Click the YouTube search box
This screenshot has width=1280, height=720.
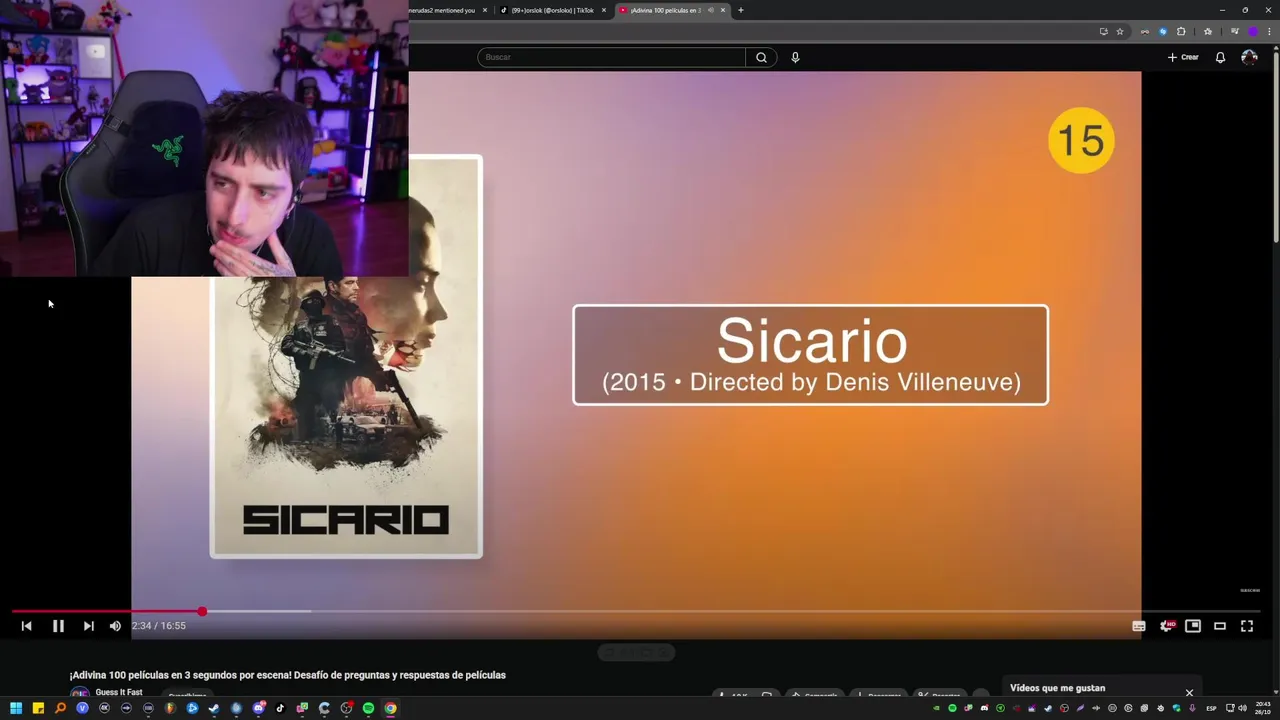tap(611, 57)
